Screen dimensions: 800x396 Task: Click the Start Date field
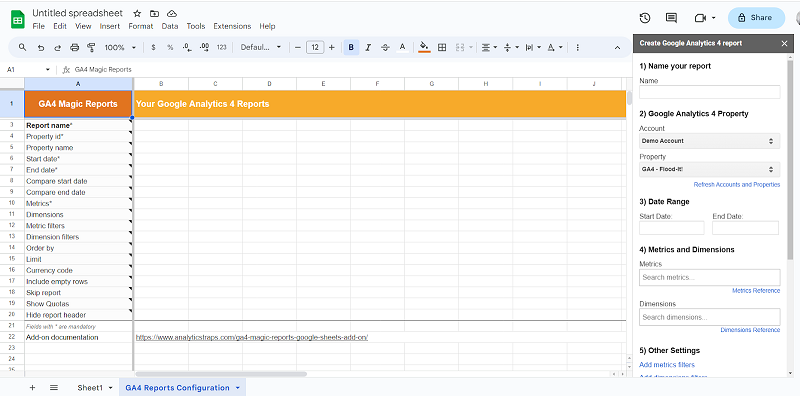[x=672, y=228]
